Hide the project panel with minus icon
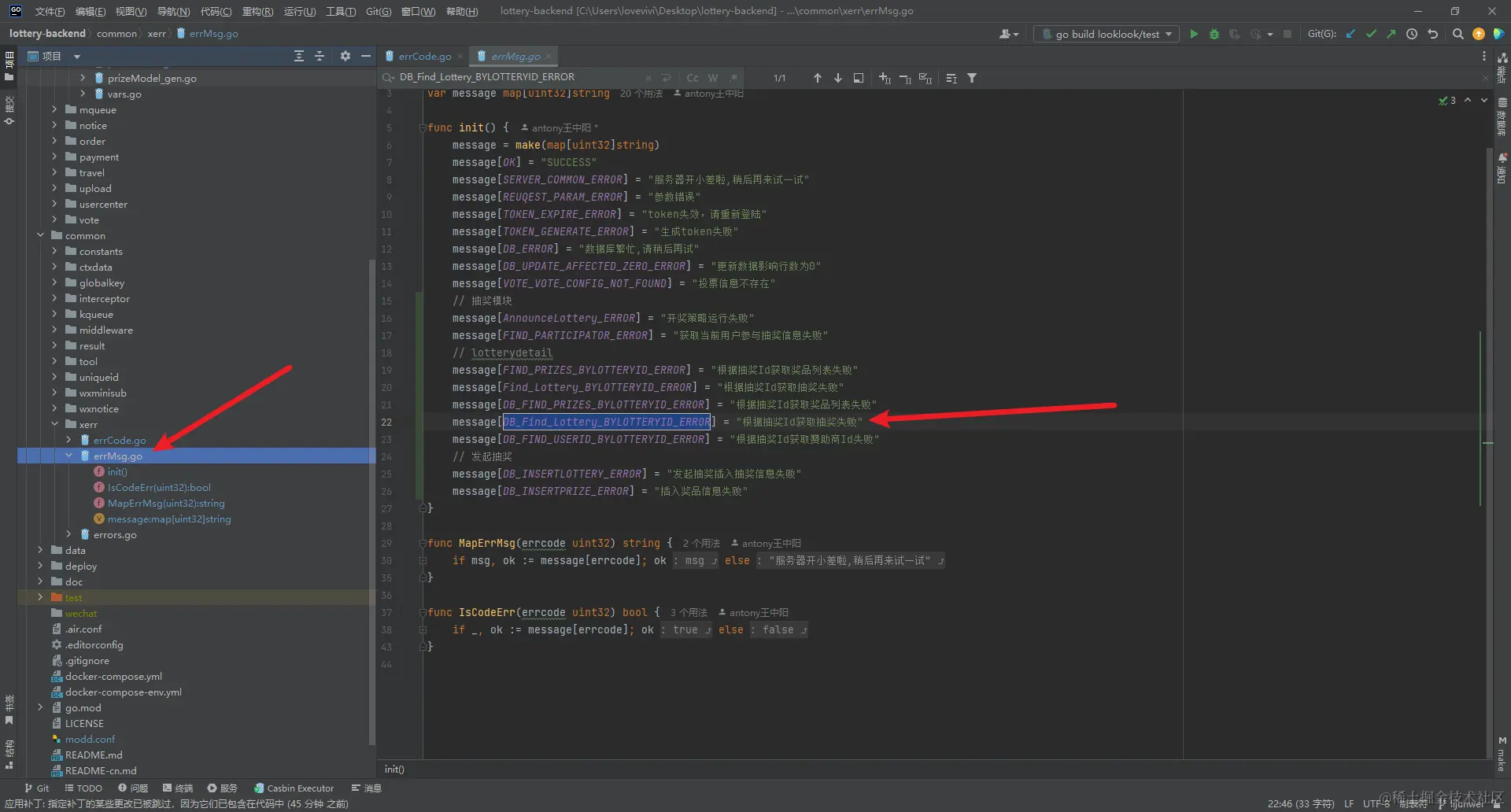 365,56
